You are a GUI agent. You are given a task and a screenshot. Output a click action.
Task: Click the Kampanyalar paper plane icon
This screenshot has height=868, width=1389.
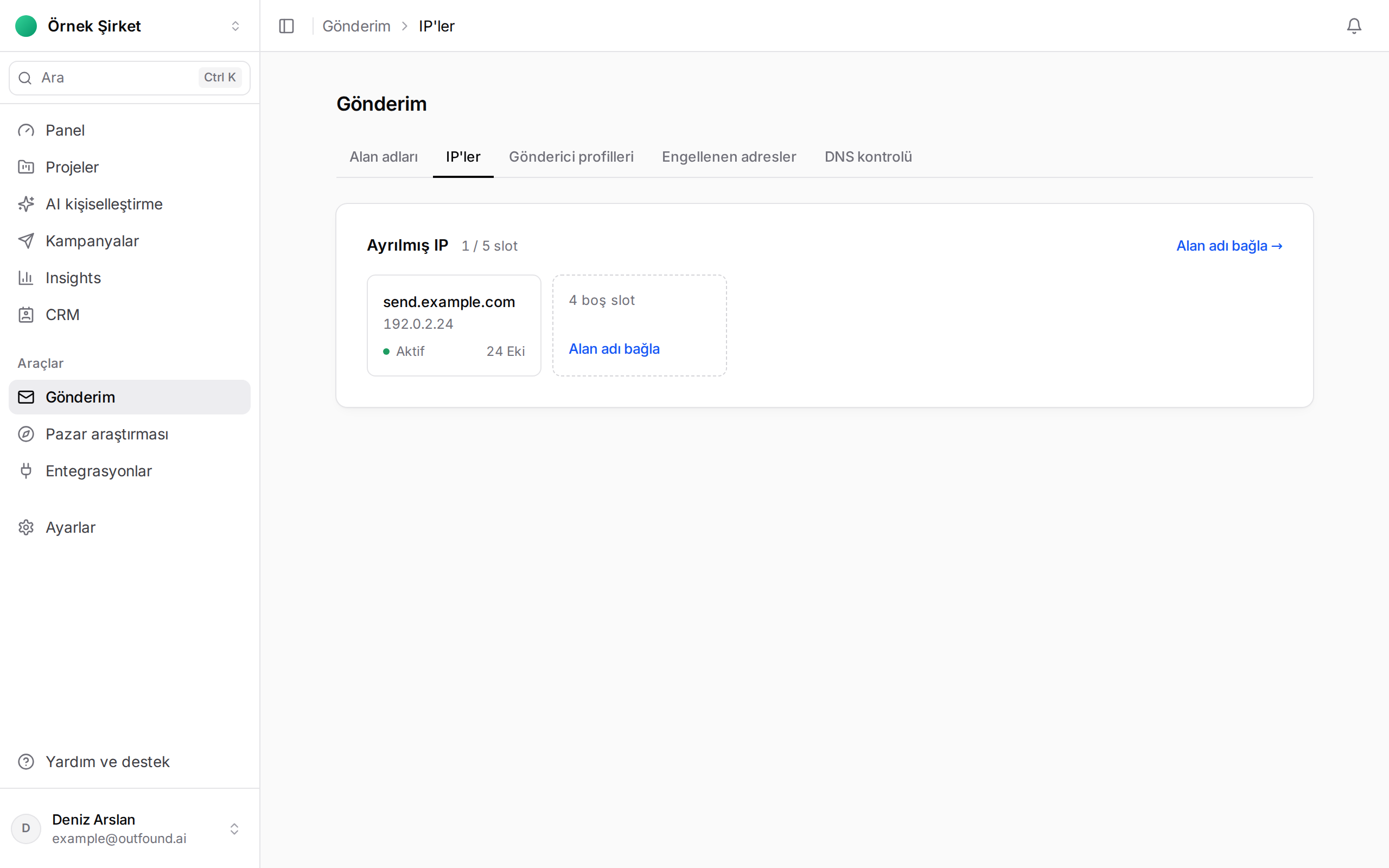(x=26, y=240)
